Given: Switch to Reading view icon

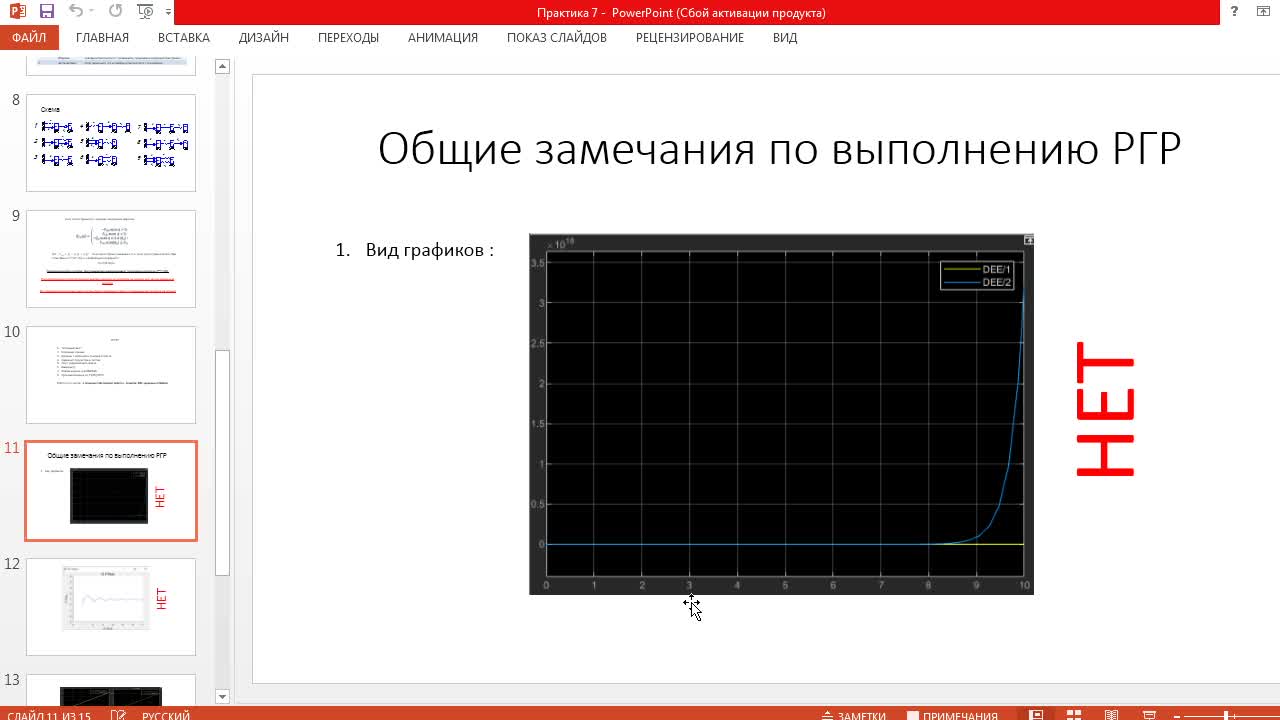Looking at the screenshot, I should (x=1111, y=714).
